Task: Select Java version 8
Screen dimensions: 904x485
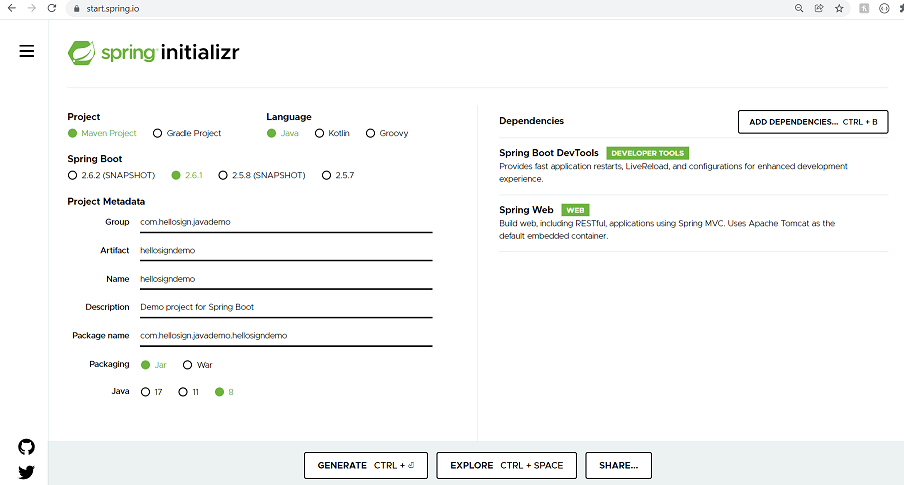Action: (224, 392)
